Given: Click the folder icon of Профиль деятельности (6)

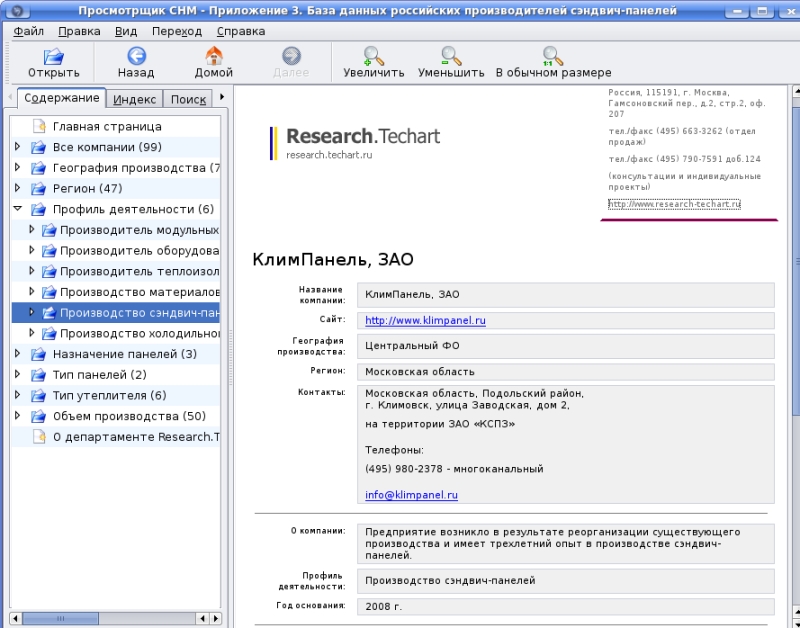Looking at the screenshot, I should [38, 209].
